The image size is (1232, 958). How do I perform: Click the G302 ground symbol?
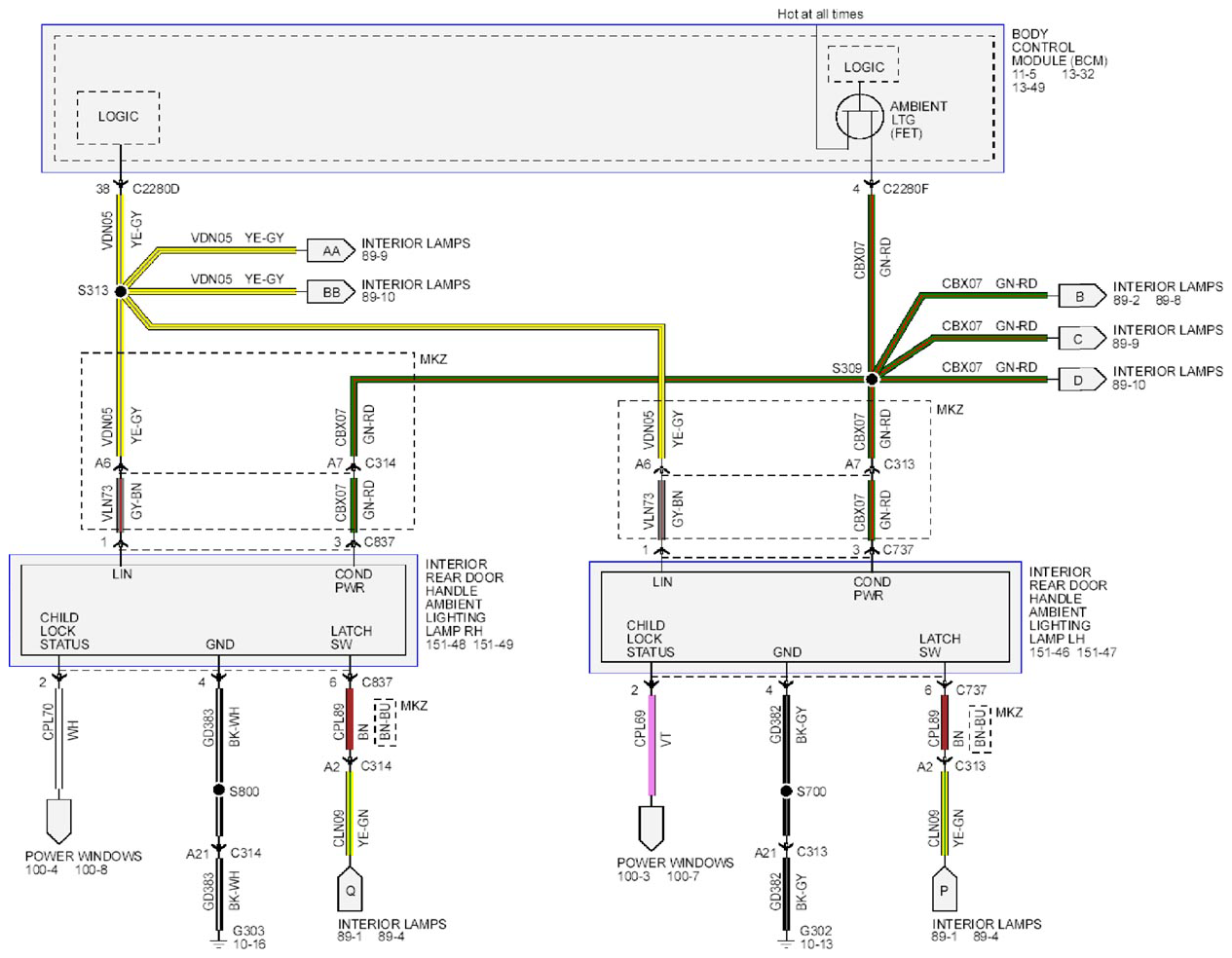[x=786, y=942]
